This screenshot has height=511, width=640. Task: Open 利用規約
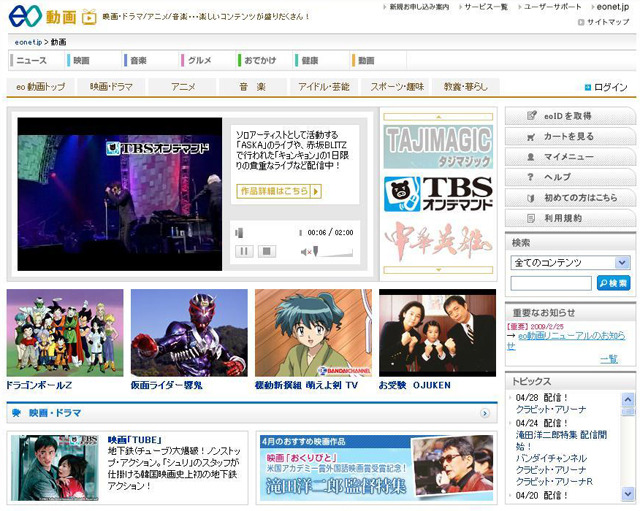570,218
